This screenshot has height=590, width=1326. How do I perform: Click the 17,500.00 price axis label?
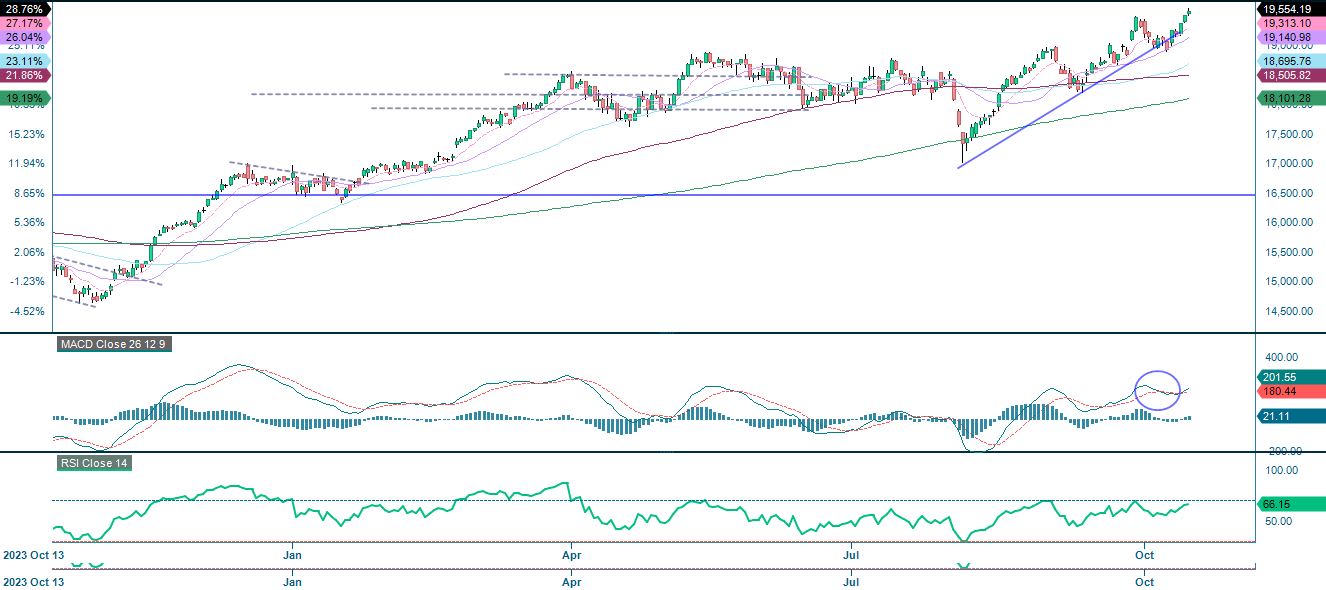coord(1288,134)
